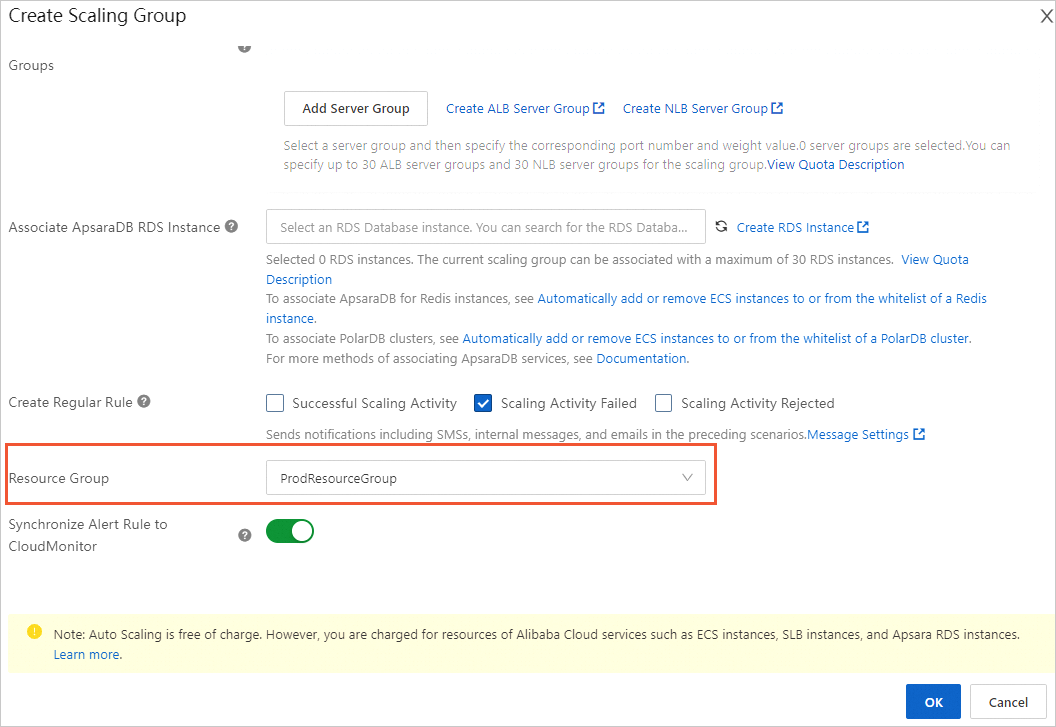
Task: Check the Successful Scaling Activity checkbox
Action: point(275,403)
